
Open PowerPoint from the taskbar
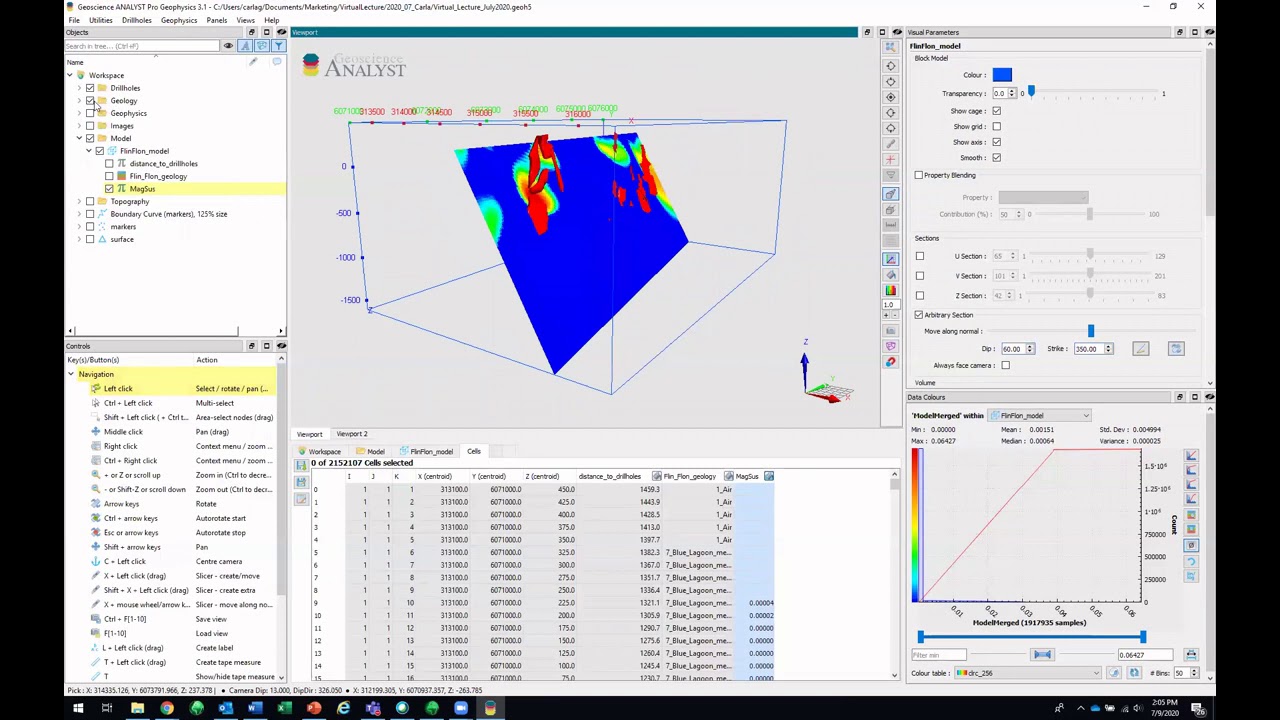[314, 709]
